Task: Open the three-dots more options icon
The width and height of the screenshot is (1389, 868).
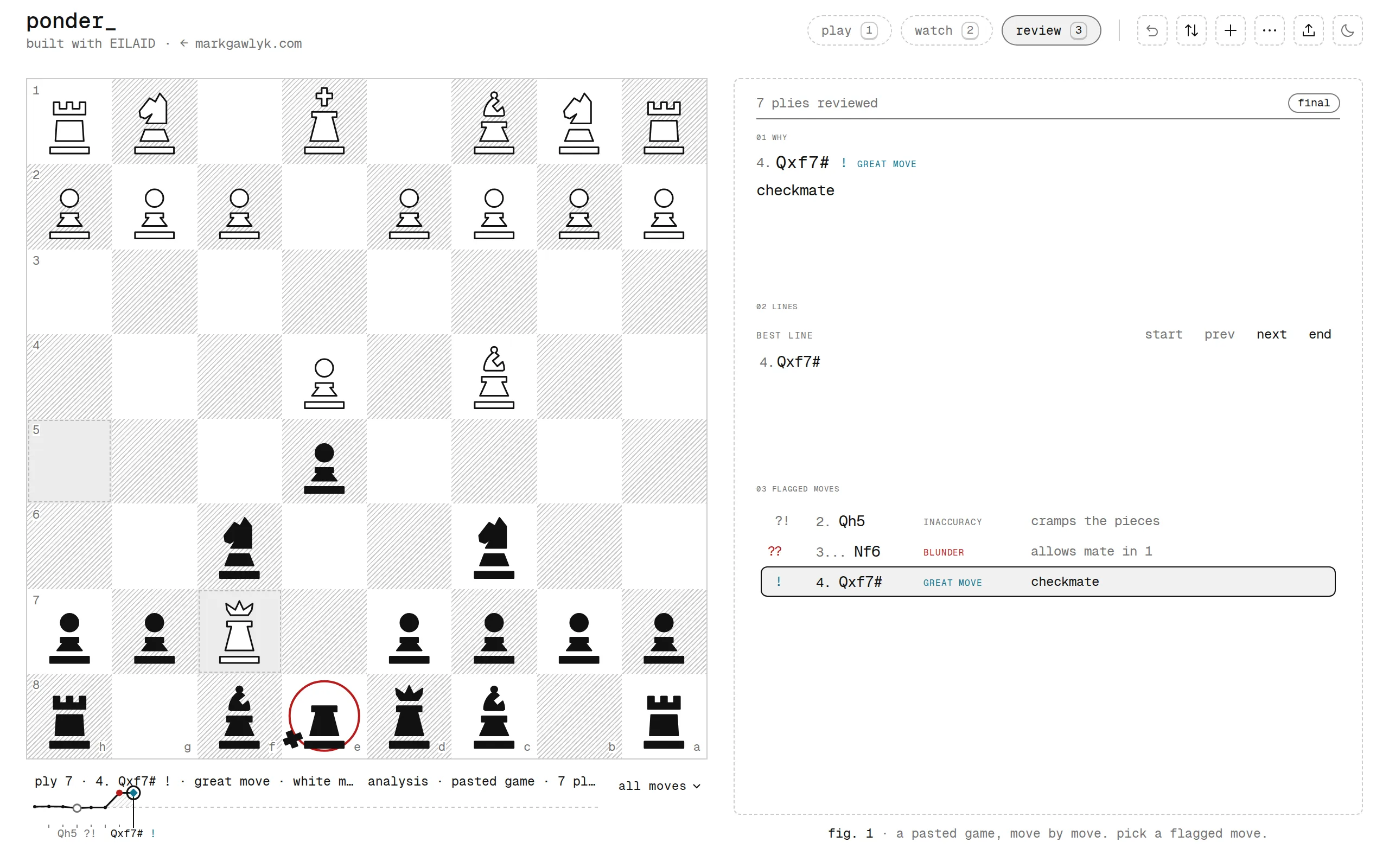Action: click(1269, 30)
